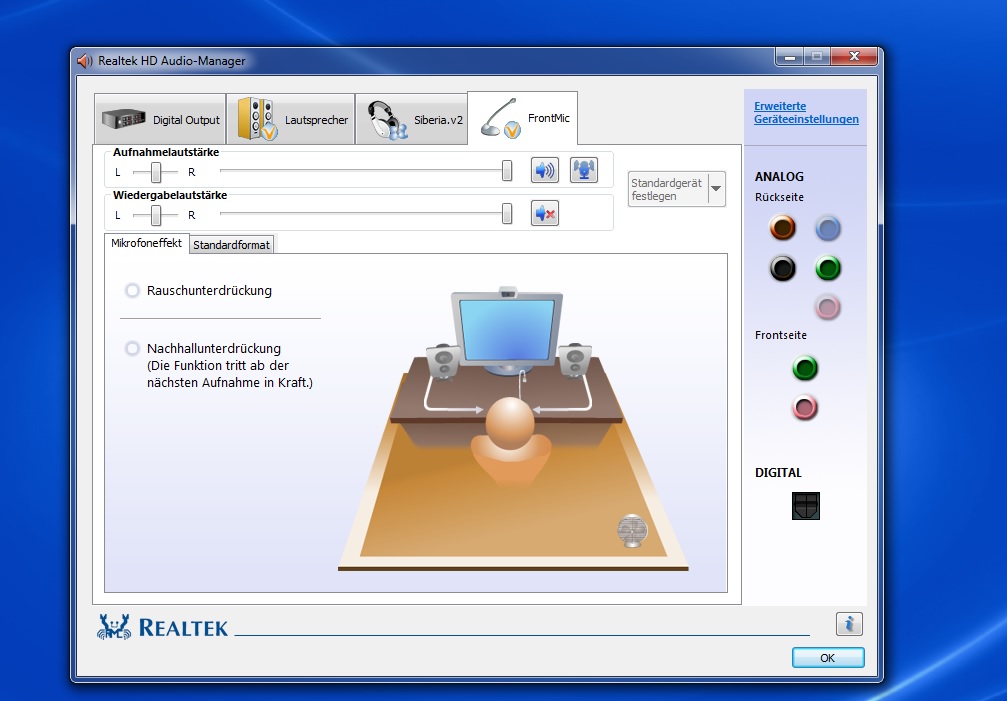Close the Realtek HD Audio-Manager window
The width and height of the screenshot is (1007, 701).
(854, 57)
